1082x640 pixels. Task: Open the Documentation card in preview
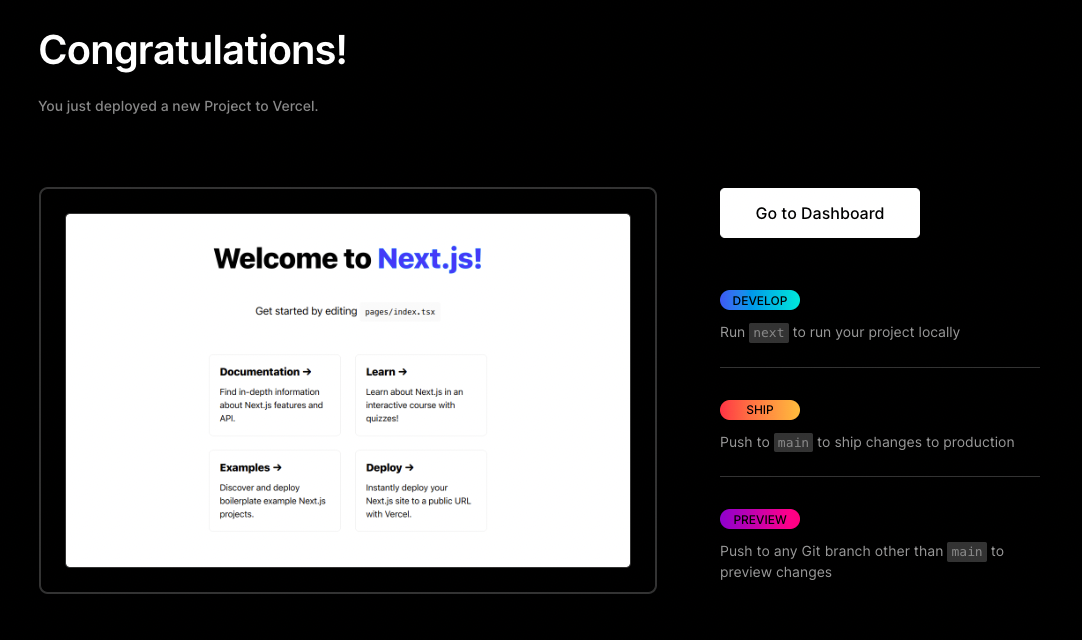(x=275, y=395)
